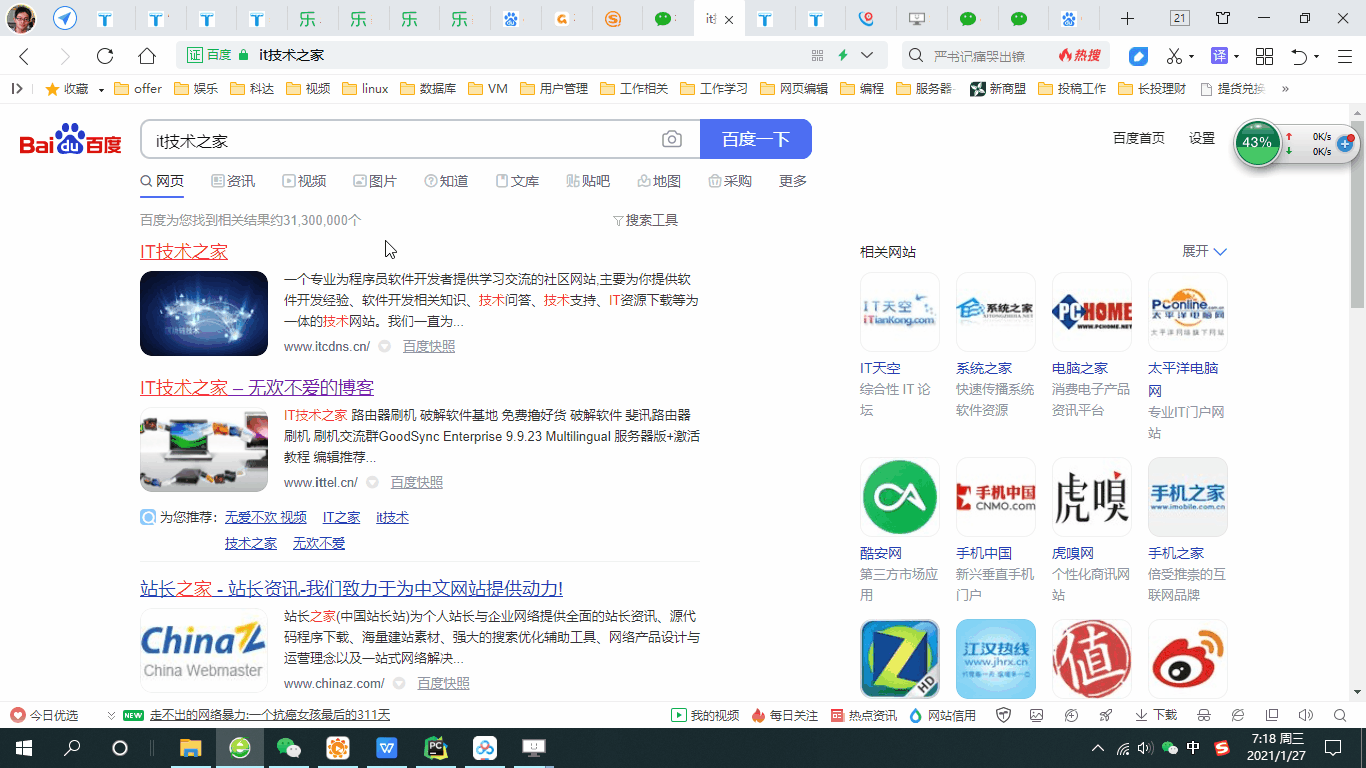Open WeChat from the Windows taskbar

point(289,747)
